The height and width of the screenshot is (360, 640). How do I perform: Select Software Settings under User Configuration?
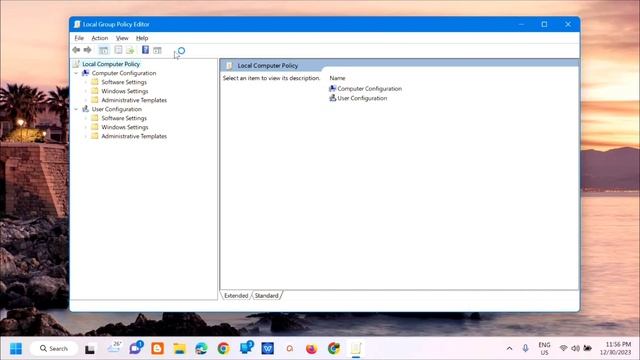click(124, 118)
